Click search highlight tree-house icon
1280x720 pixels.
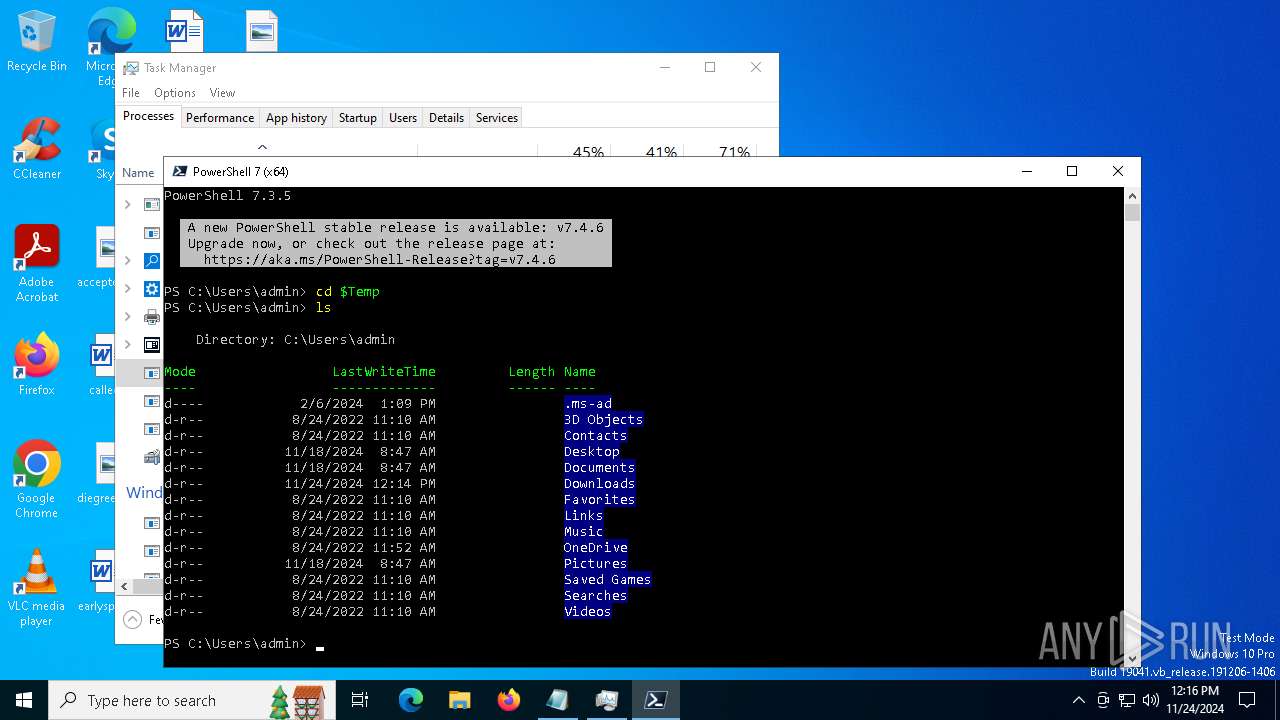[x=297, y=701]
